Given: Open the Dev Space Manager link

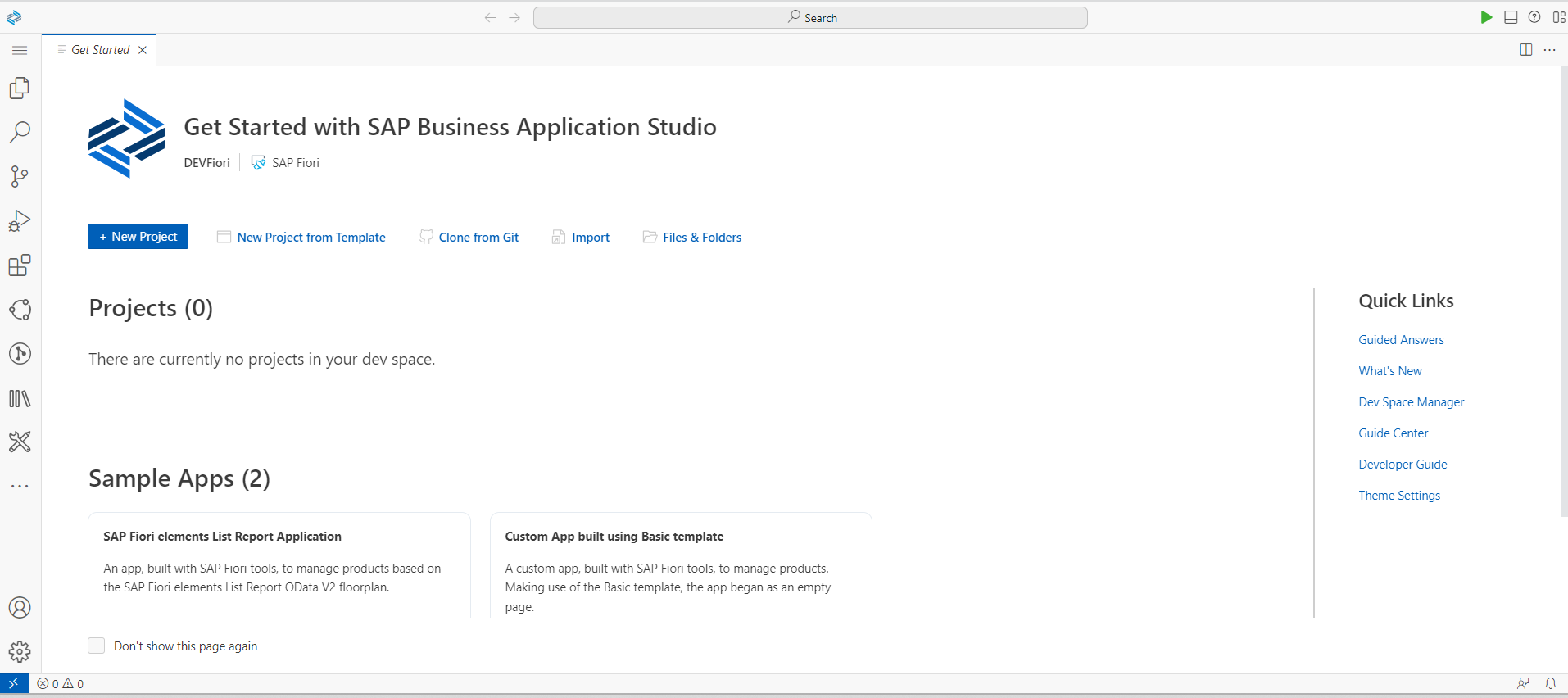Looking at the screenshot, I should 1411,402.
